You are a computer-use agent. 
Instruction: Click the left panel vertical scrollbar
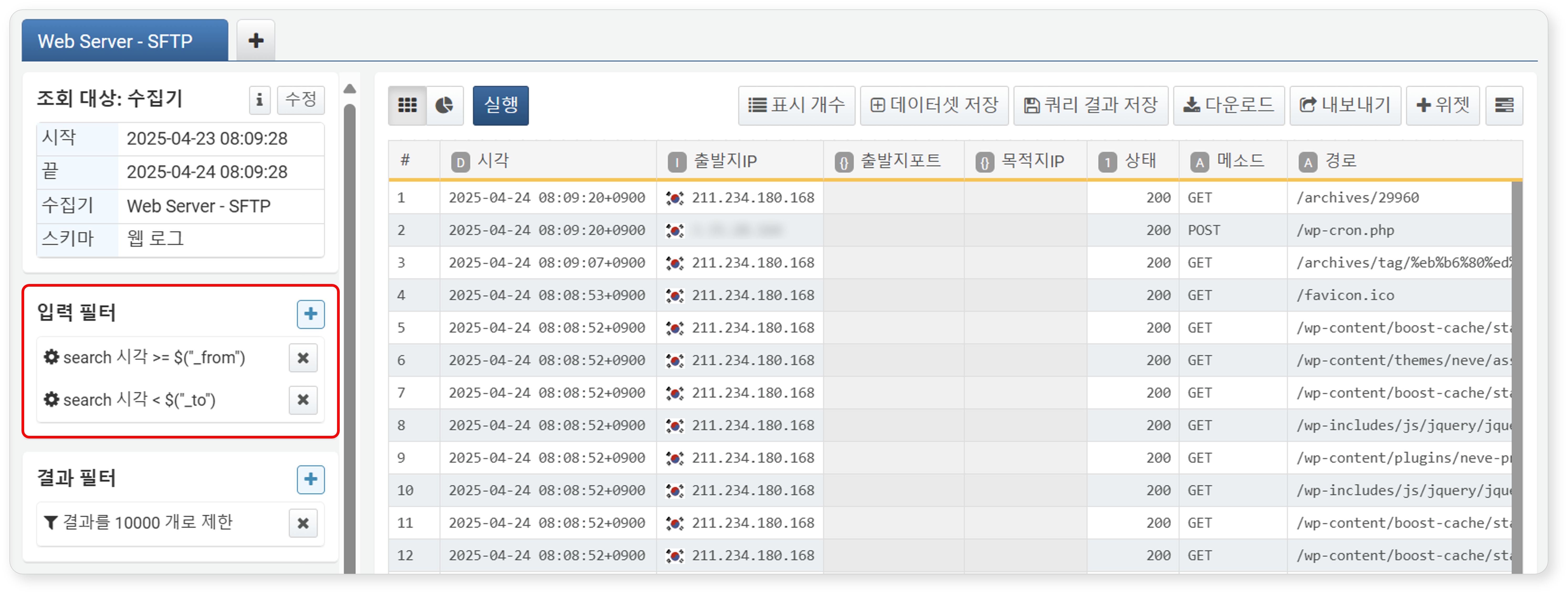tap(349, 338)
